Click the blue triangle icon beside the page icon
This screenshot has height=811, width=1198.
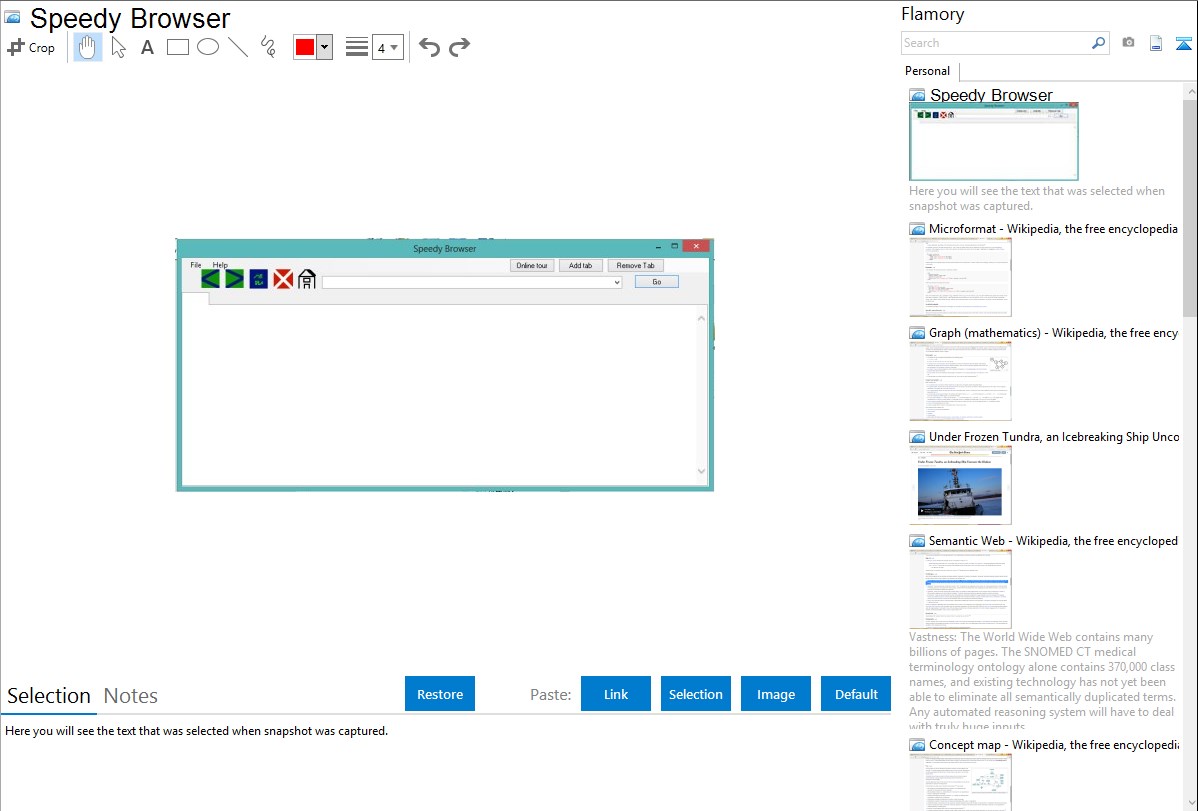1183,43
